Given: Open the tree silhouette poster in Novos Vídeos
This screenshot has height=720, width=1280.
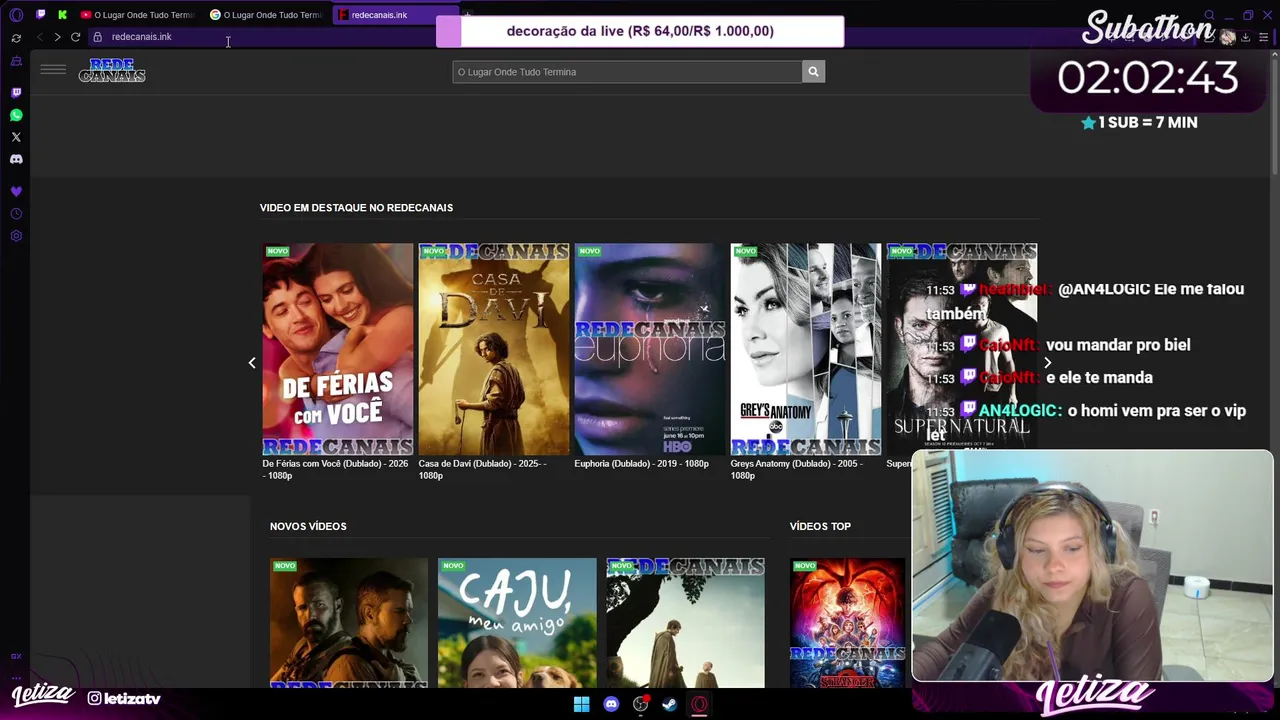Looking at the screenshot, I should 685,623.
